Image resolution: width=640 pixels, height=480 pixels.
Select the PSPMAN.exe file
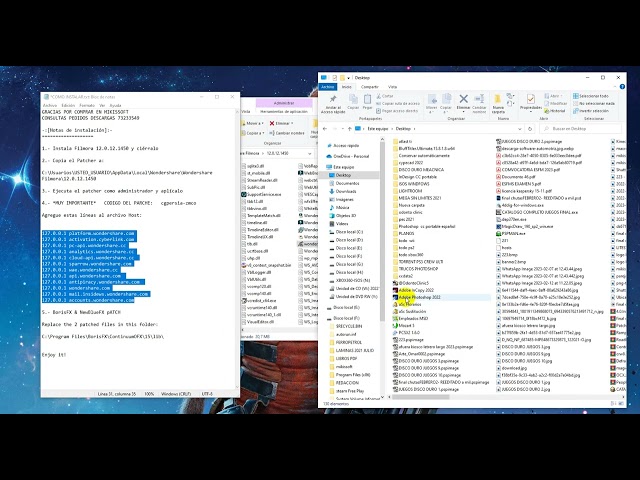coord(513,233)
